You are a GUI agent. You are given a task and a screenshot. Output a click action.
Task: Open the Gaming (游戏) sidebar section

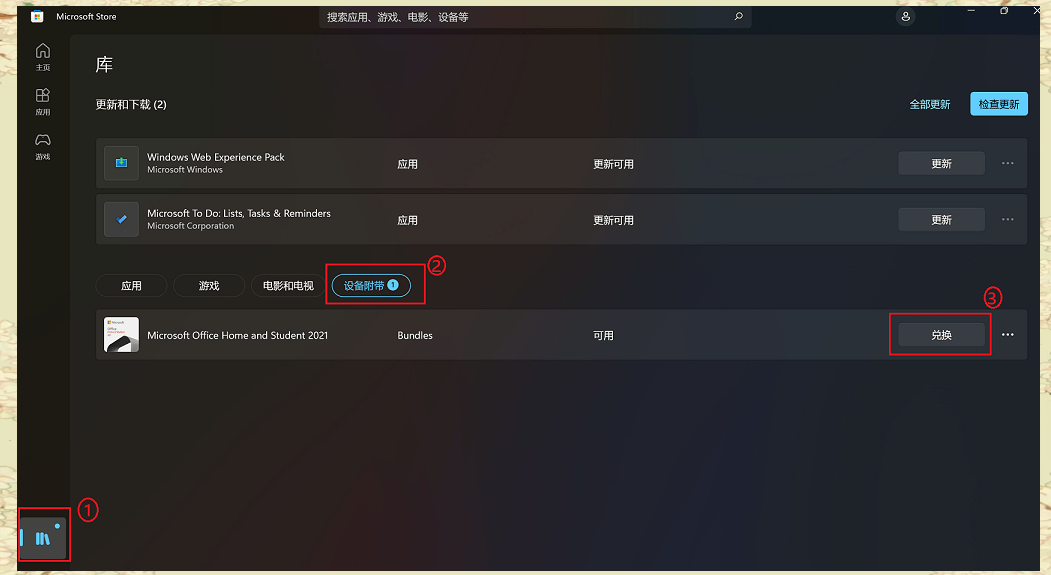(43, 146)
